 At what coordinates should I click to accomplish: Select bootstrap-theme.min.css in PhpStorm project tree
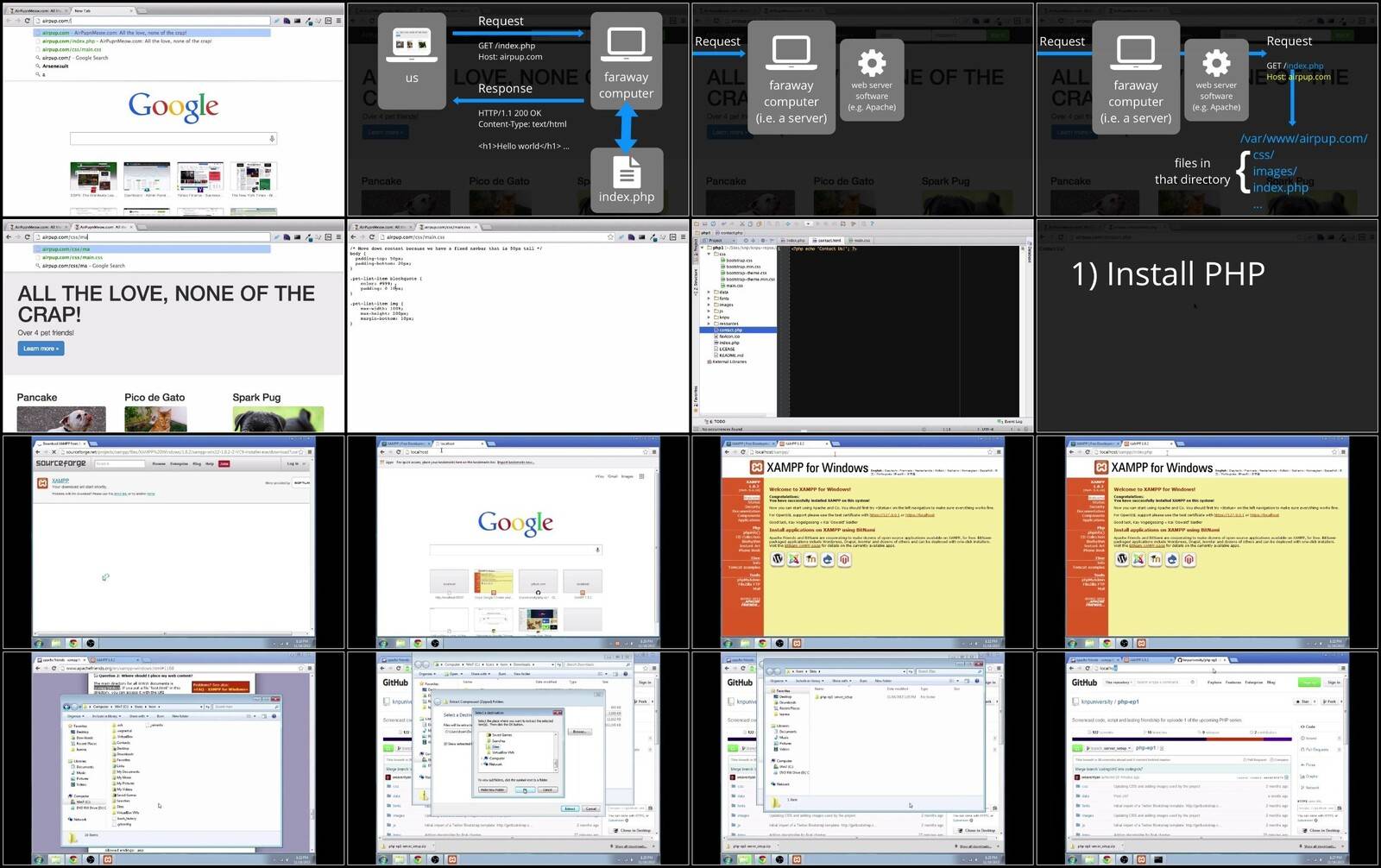coord(747,280)
